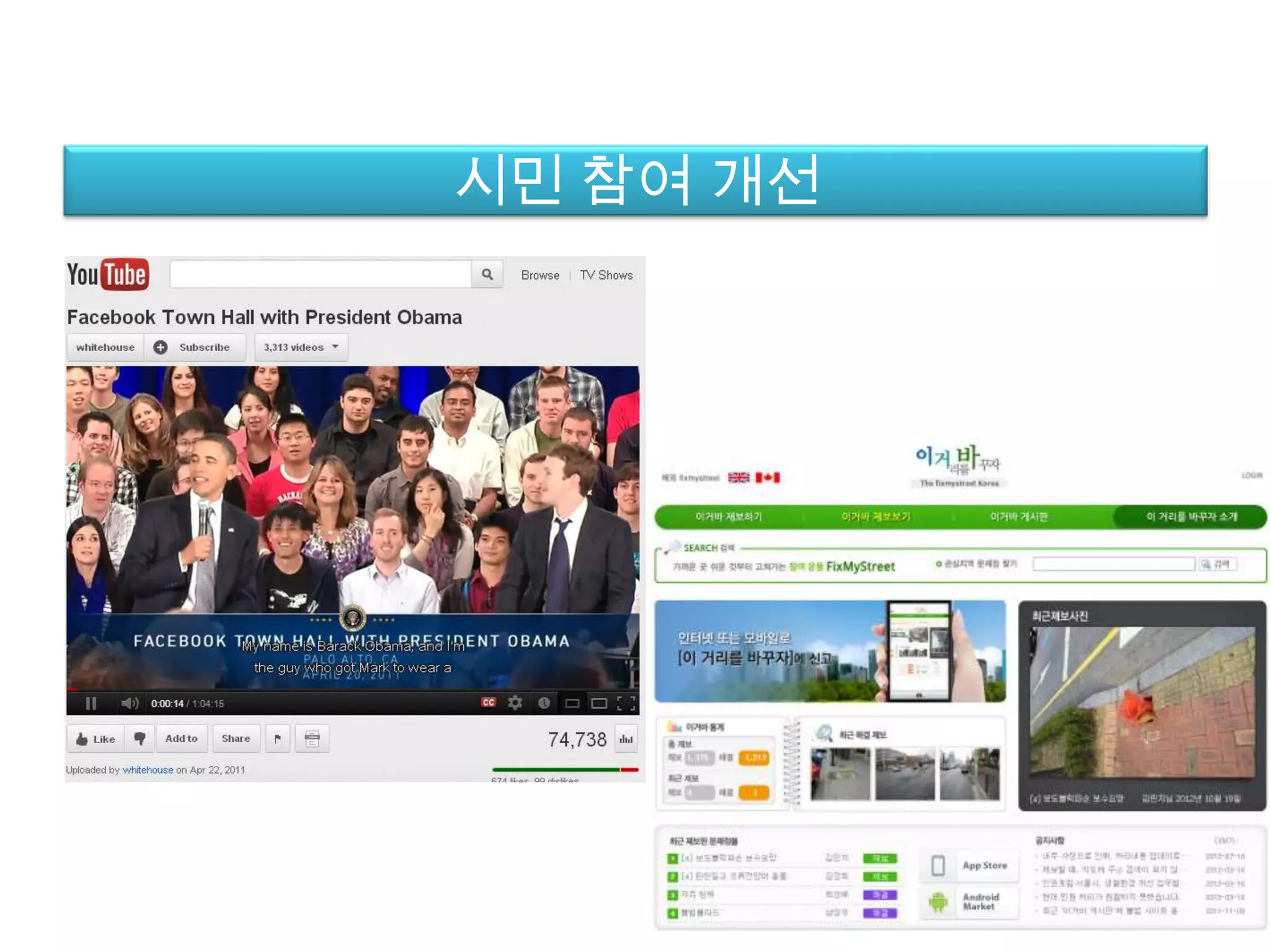Click the 74,738 view count
Viewport: 1270px width, 952px height.
[577, 739]
